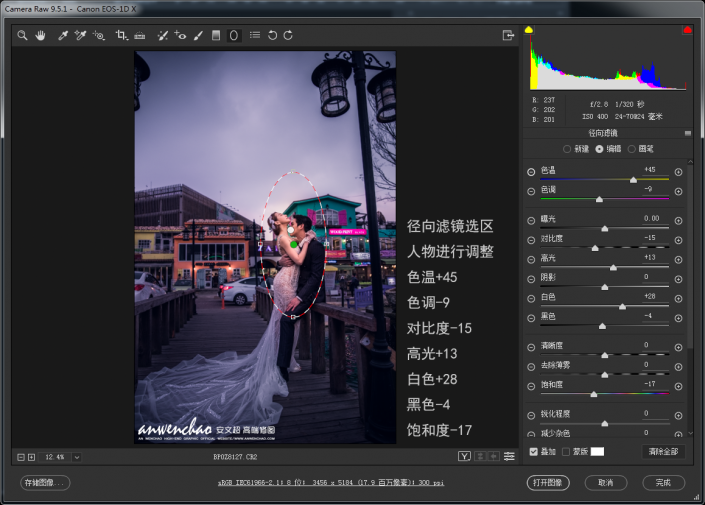Select the 新建 radio button
This screenshot has height=505, width=705.
pyautogui.click(x=567, y=149)
